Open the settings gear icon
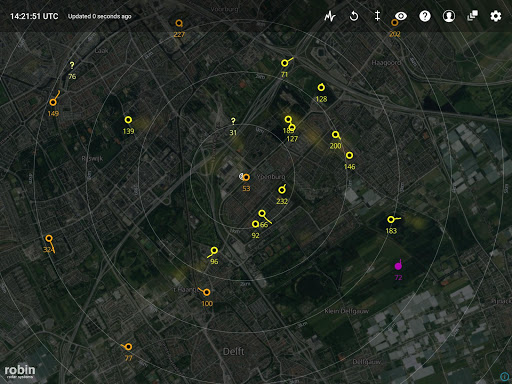The image size is (512, 384). [x=496, y=16]
